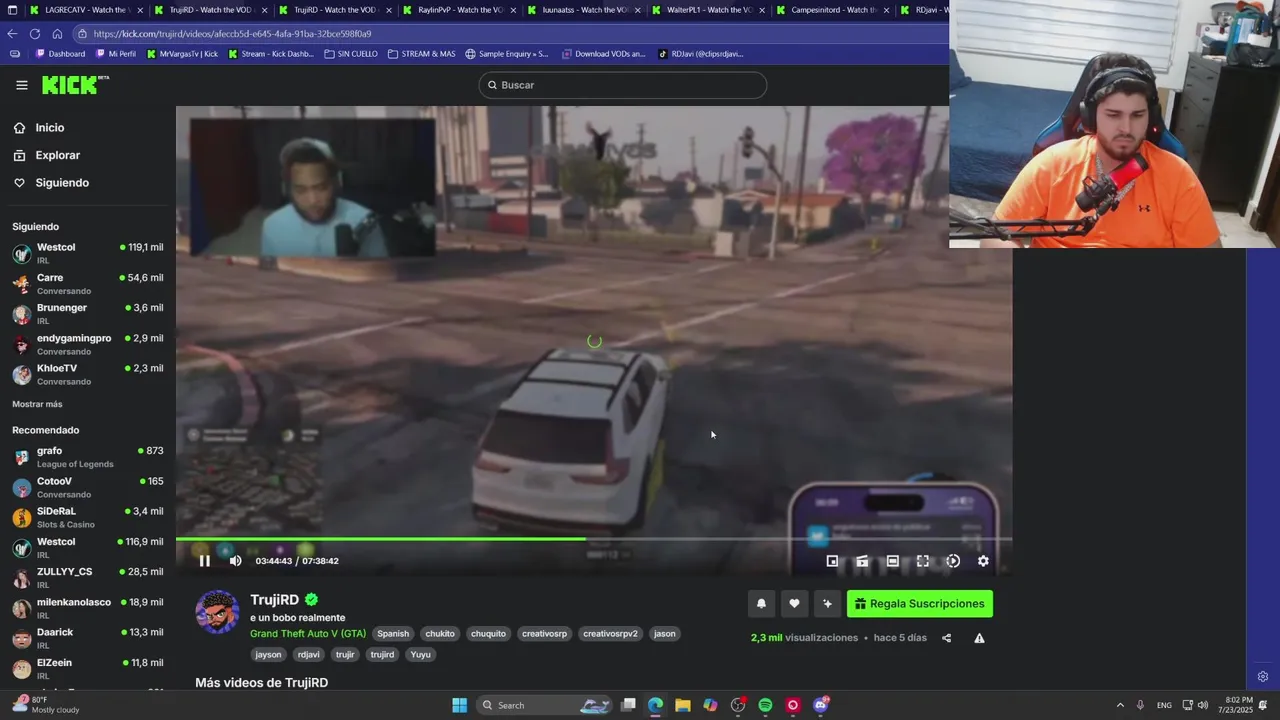Click the creativosrpv2 tag
Screen dimensions: 1280x720
click(x=610, y=634)
